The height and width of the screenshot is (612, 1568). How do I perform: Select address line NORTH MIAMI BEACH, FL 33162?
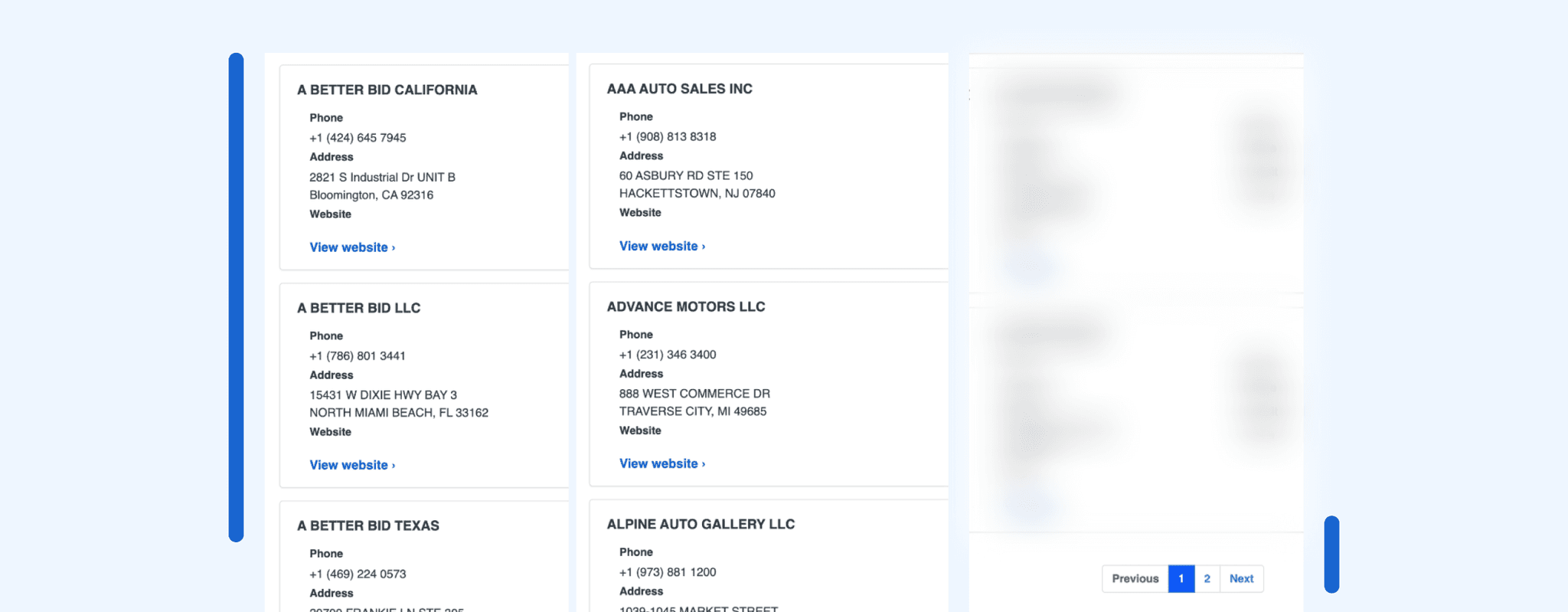399,413
